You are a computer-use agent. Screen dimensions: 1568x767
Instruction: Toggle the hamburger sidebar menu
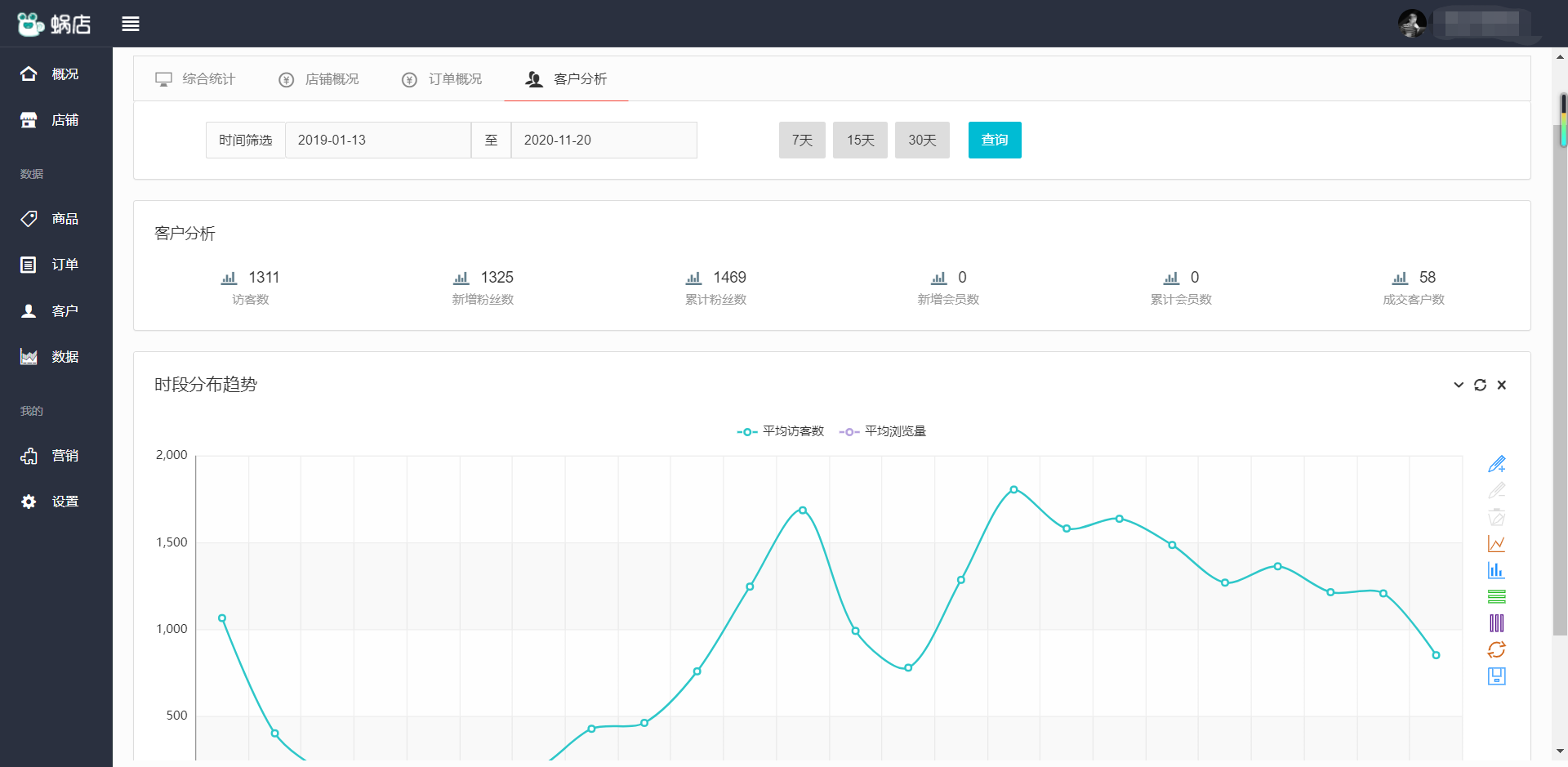131,24
